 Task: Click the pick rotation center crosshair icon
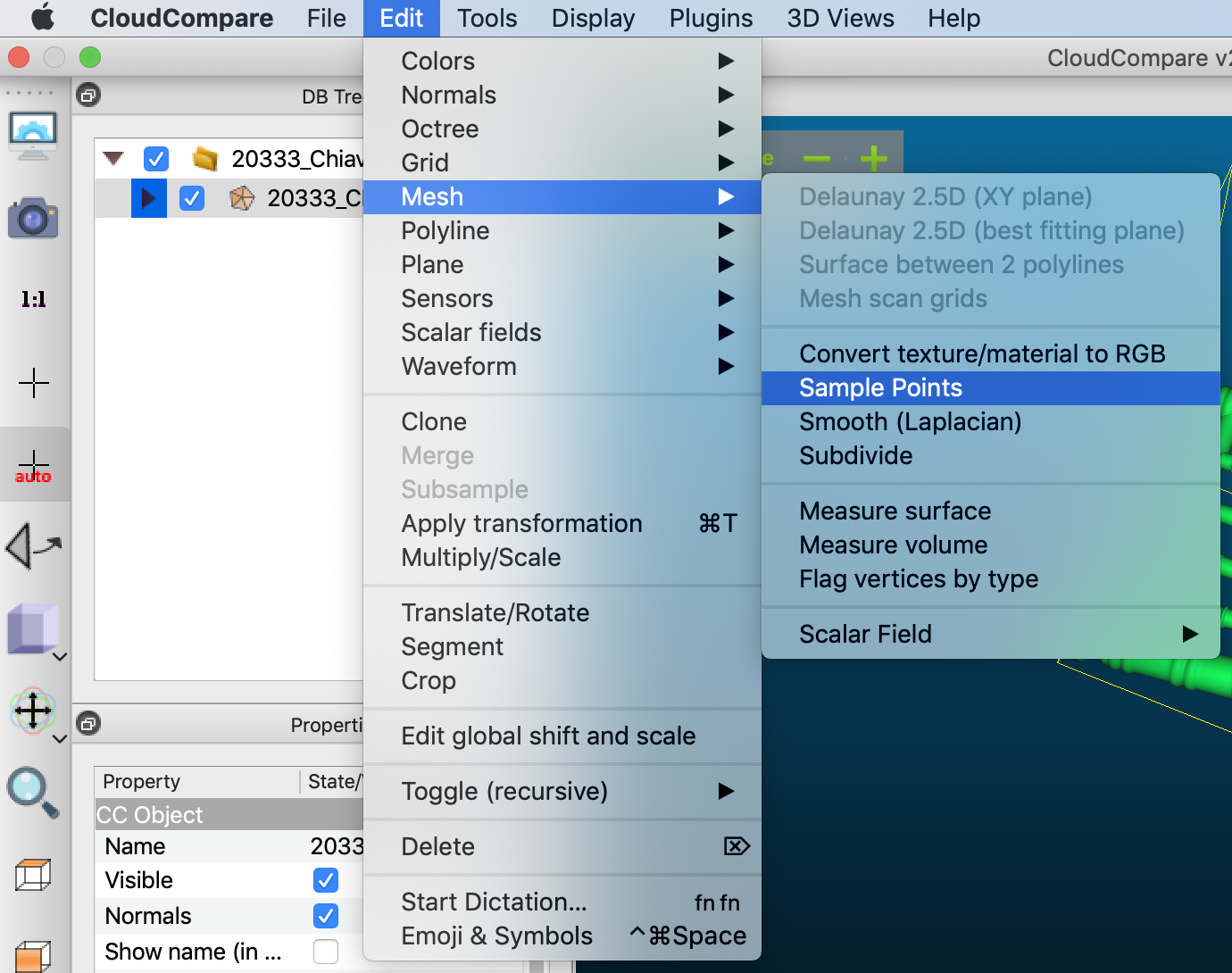[33, 383]
